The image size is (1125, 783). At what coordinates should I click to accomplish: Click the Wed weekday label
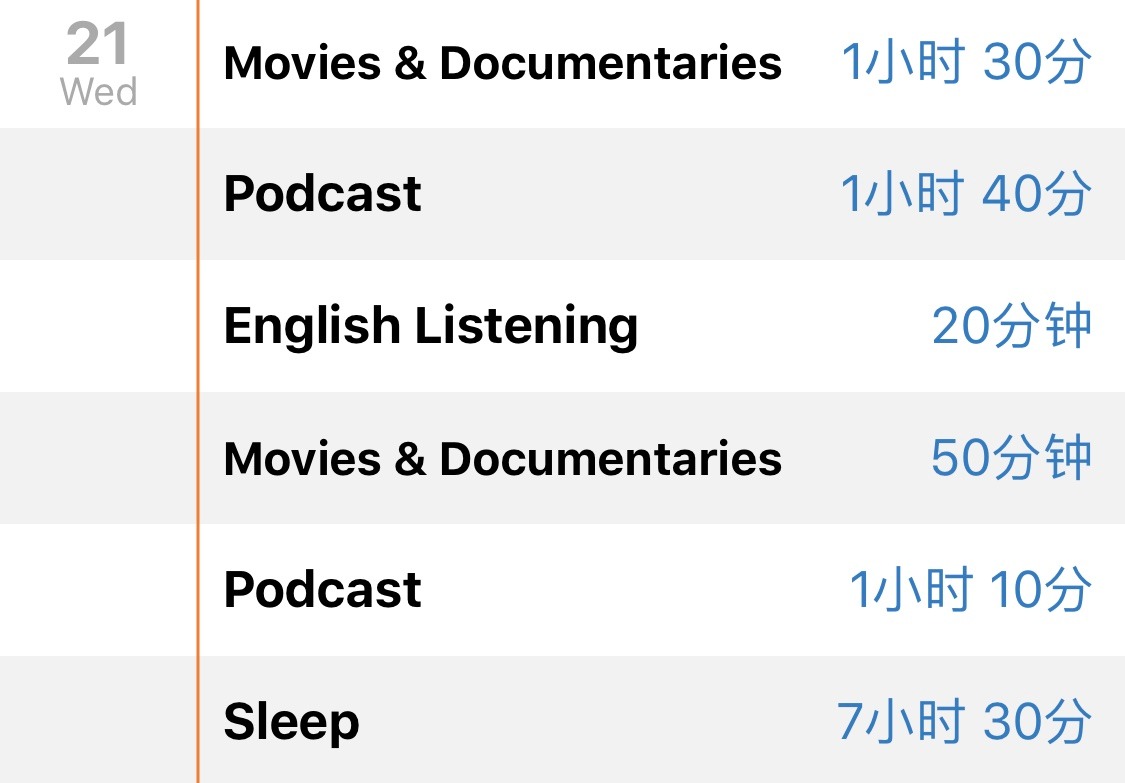tap(98, 92)
